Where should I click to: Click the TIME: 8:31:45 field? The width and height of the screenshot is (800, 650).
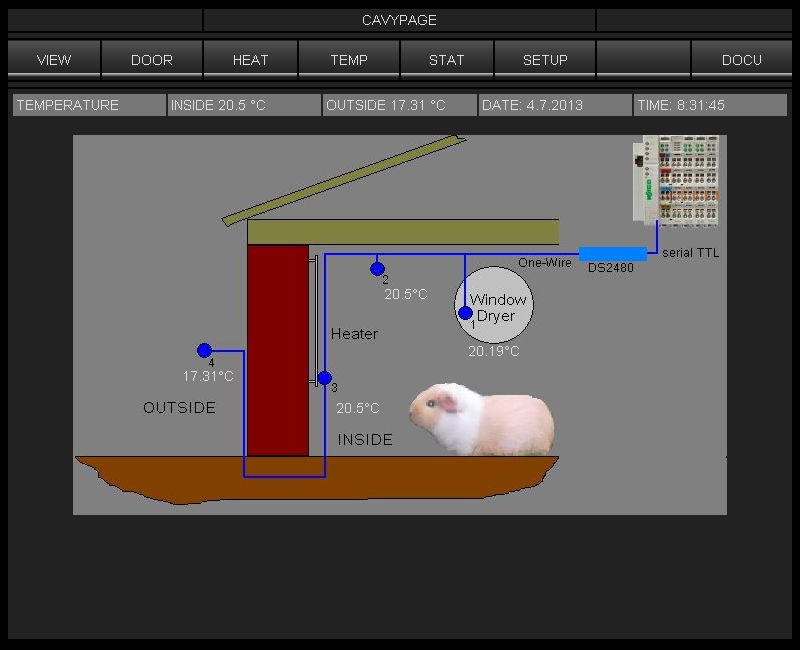pyautogui.click(x=710, y=105)
